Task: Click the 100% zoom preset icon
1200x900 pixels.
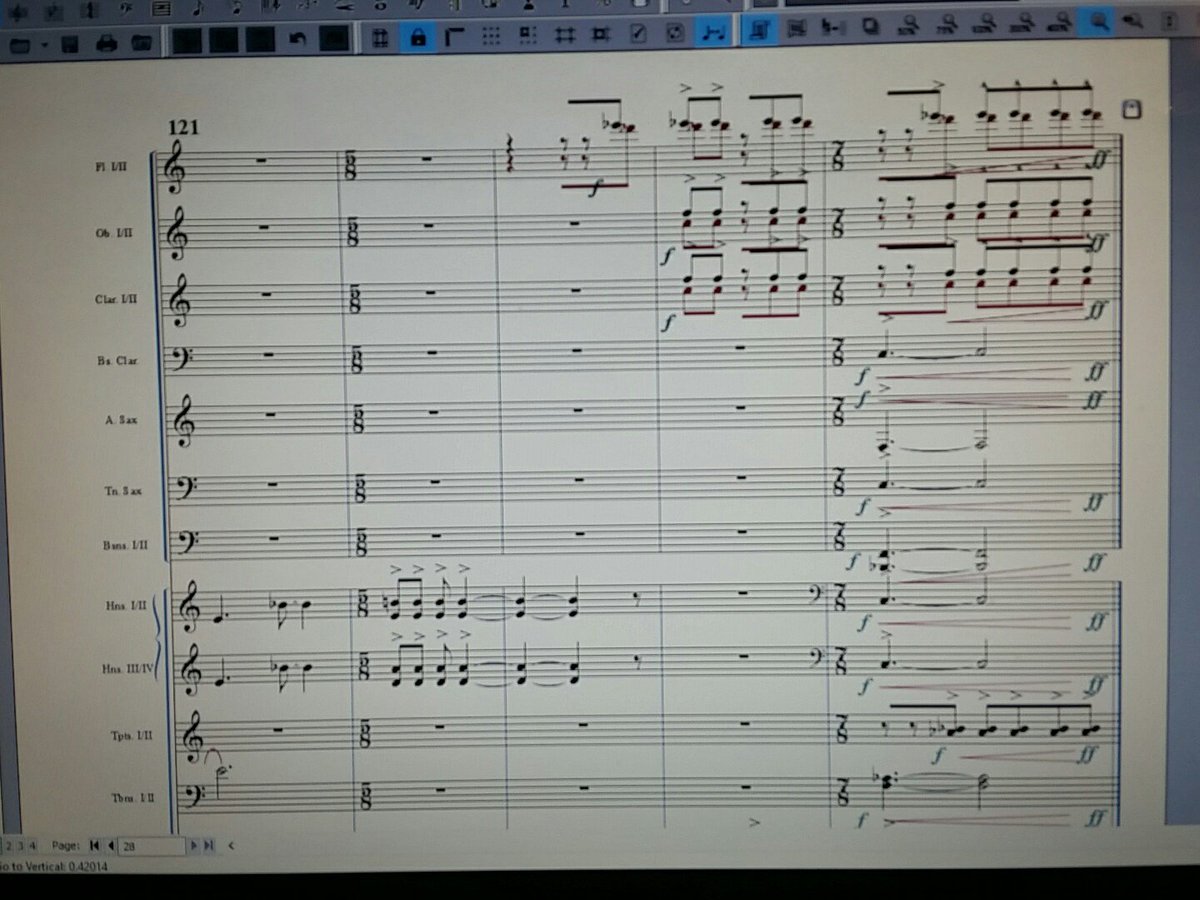Action: click(x=984, y=26)
